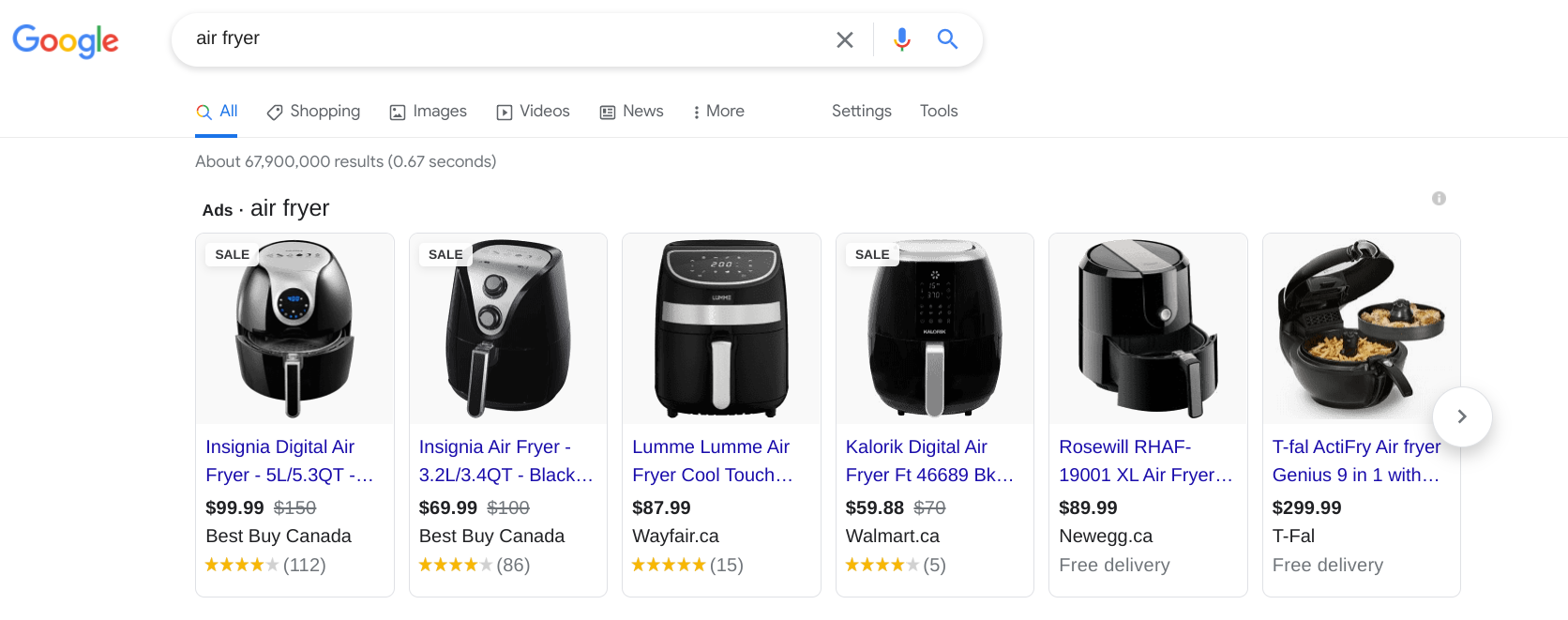Clear the search box using the X icon

[844, 39]
